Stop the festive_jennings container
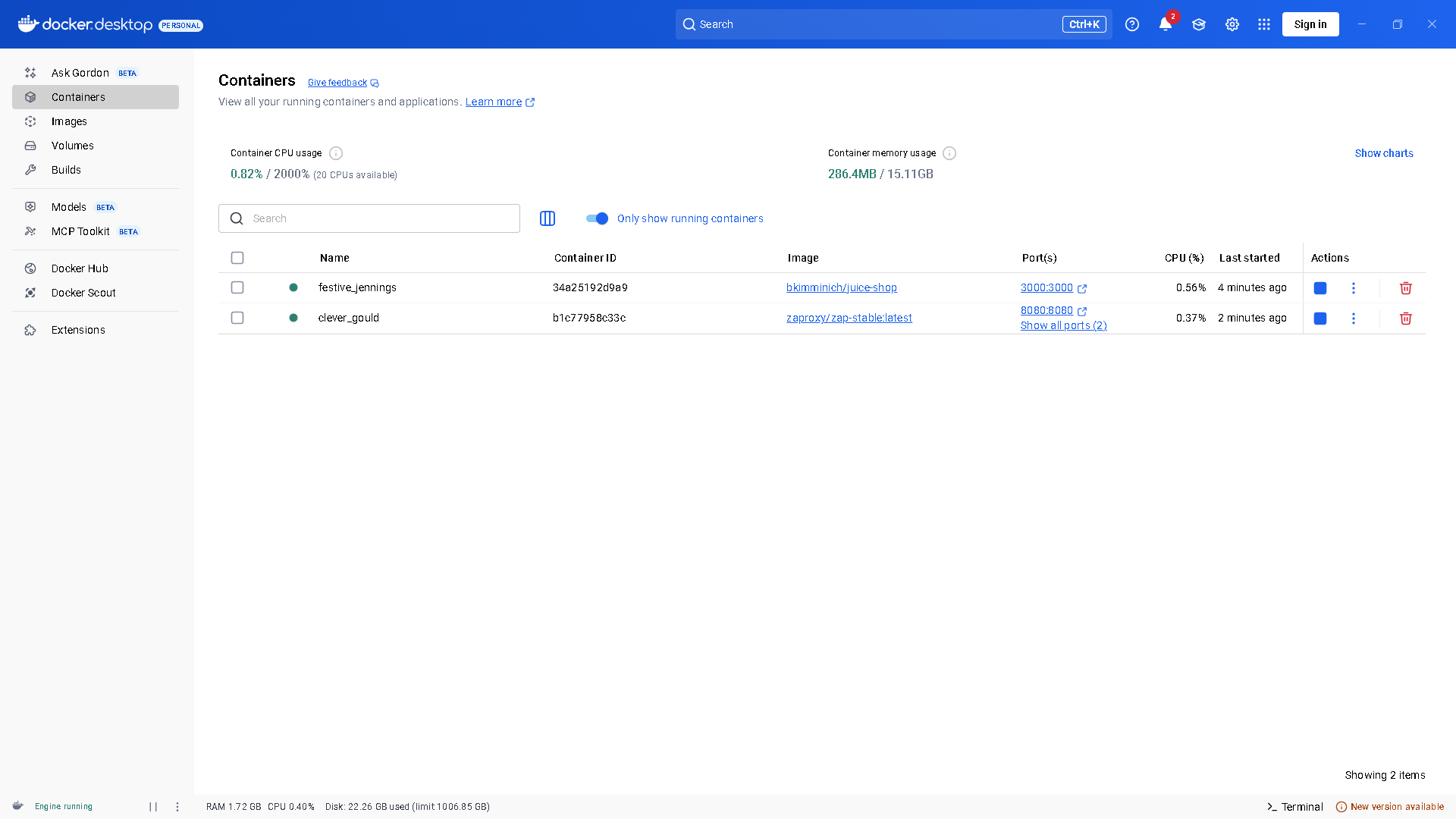 click(1320, 288)
